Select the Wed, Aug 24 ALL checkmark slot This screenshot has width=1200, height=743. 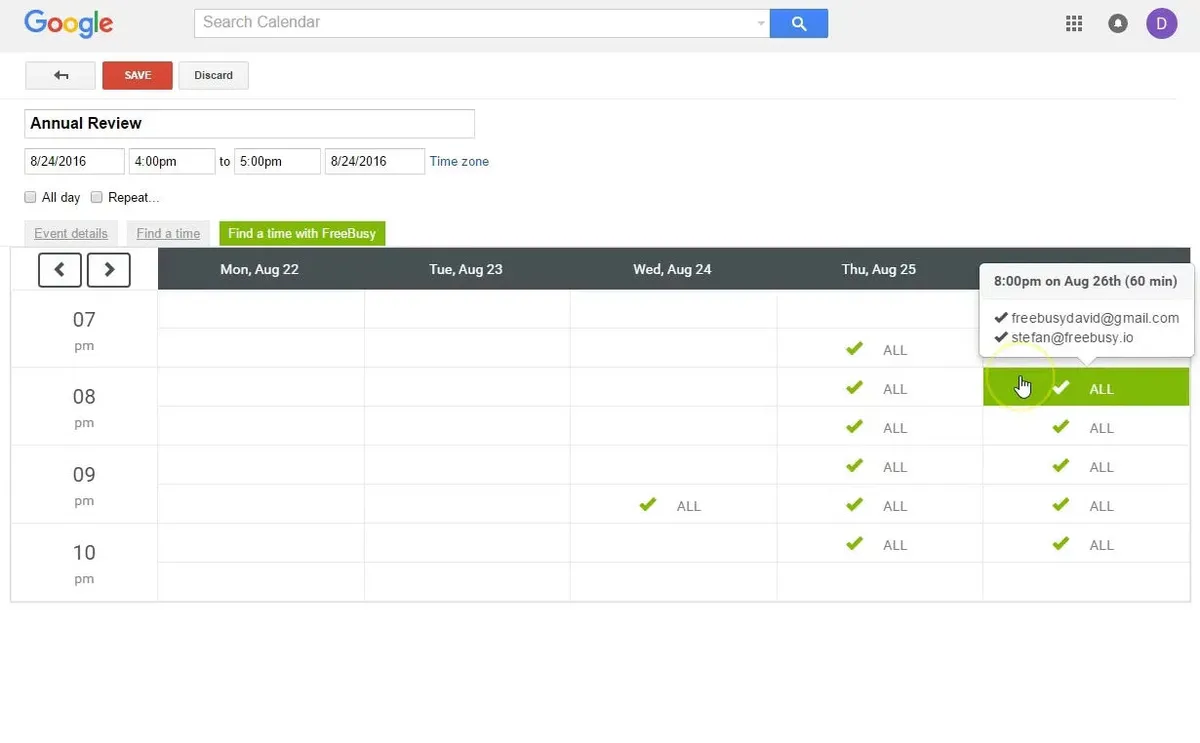[x=673, y=505]
